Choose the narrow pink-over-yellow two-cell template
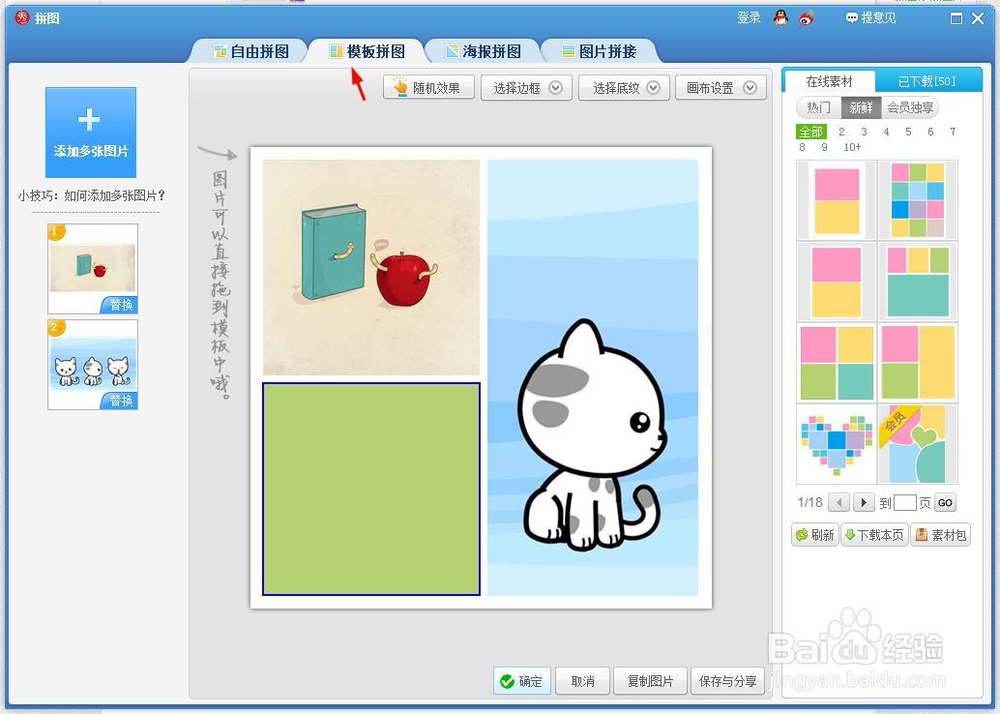The image size is (1000, 714). [836, 200]
